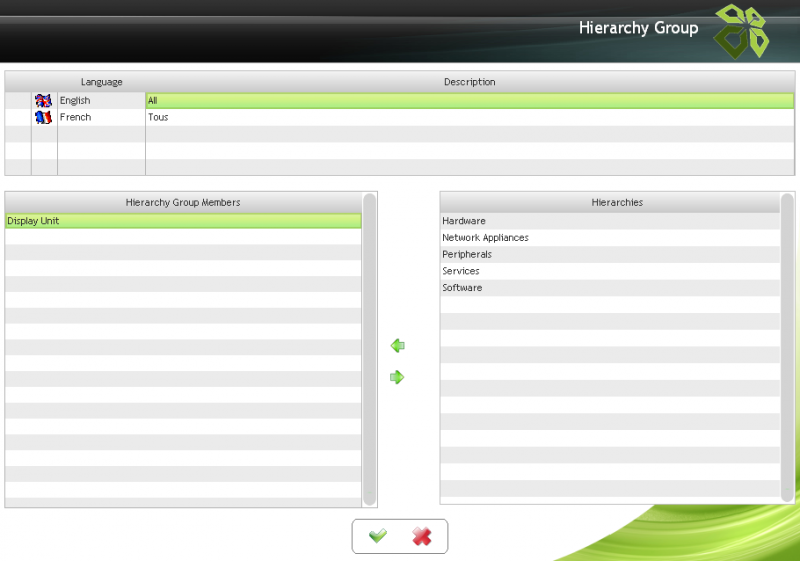
Task: Select Software hierarchy entry
Action: tap(462, 288)
